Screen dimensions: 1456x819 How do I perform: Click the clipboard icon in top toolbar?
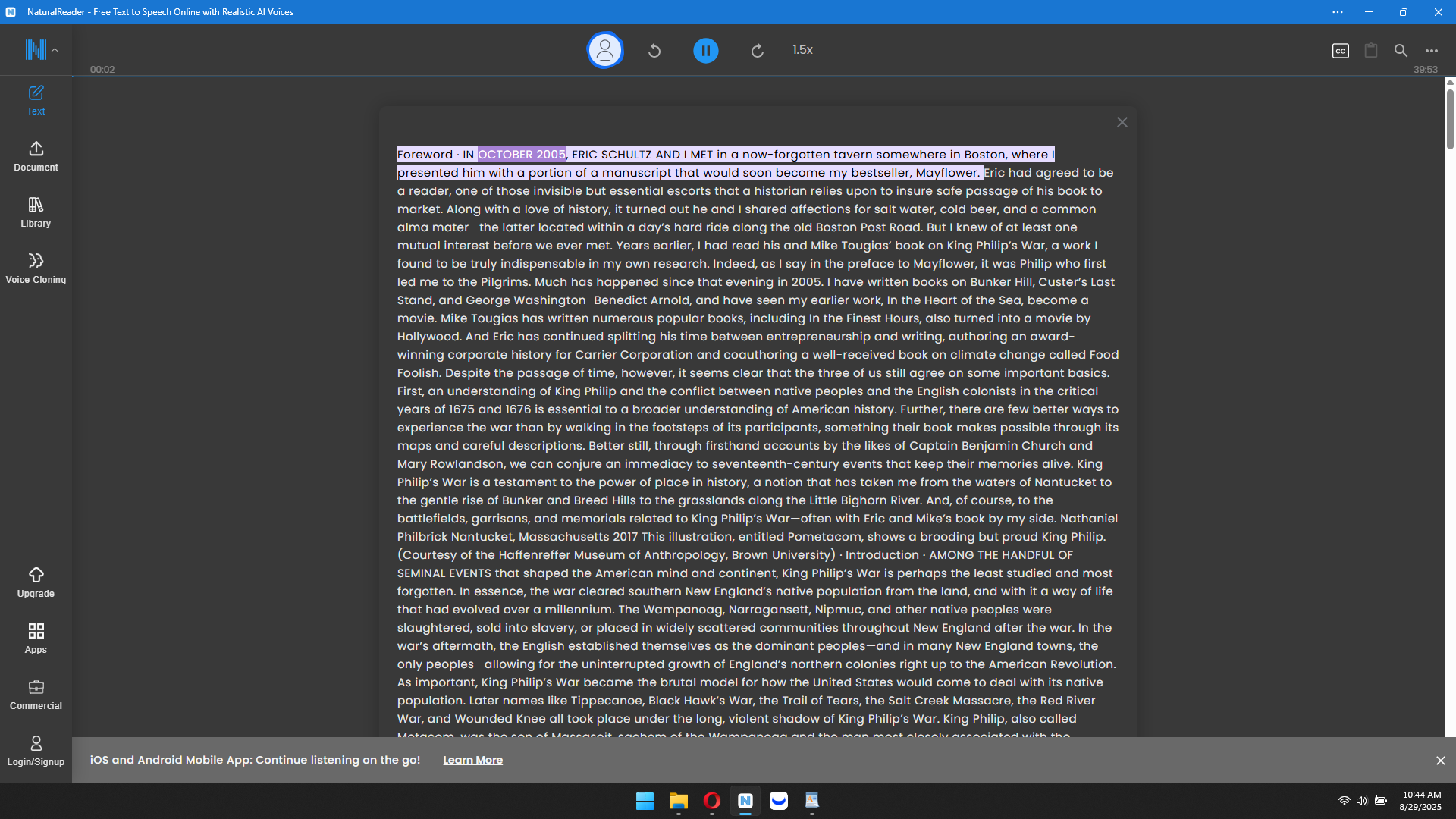(1370, 51)
